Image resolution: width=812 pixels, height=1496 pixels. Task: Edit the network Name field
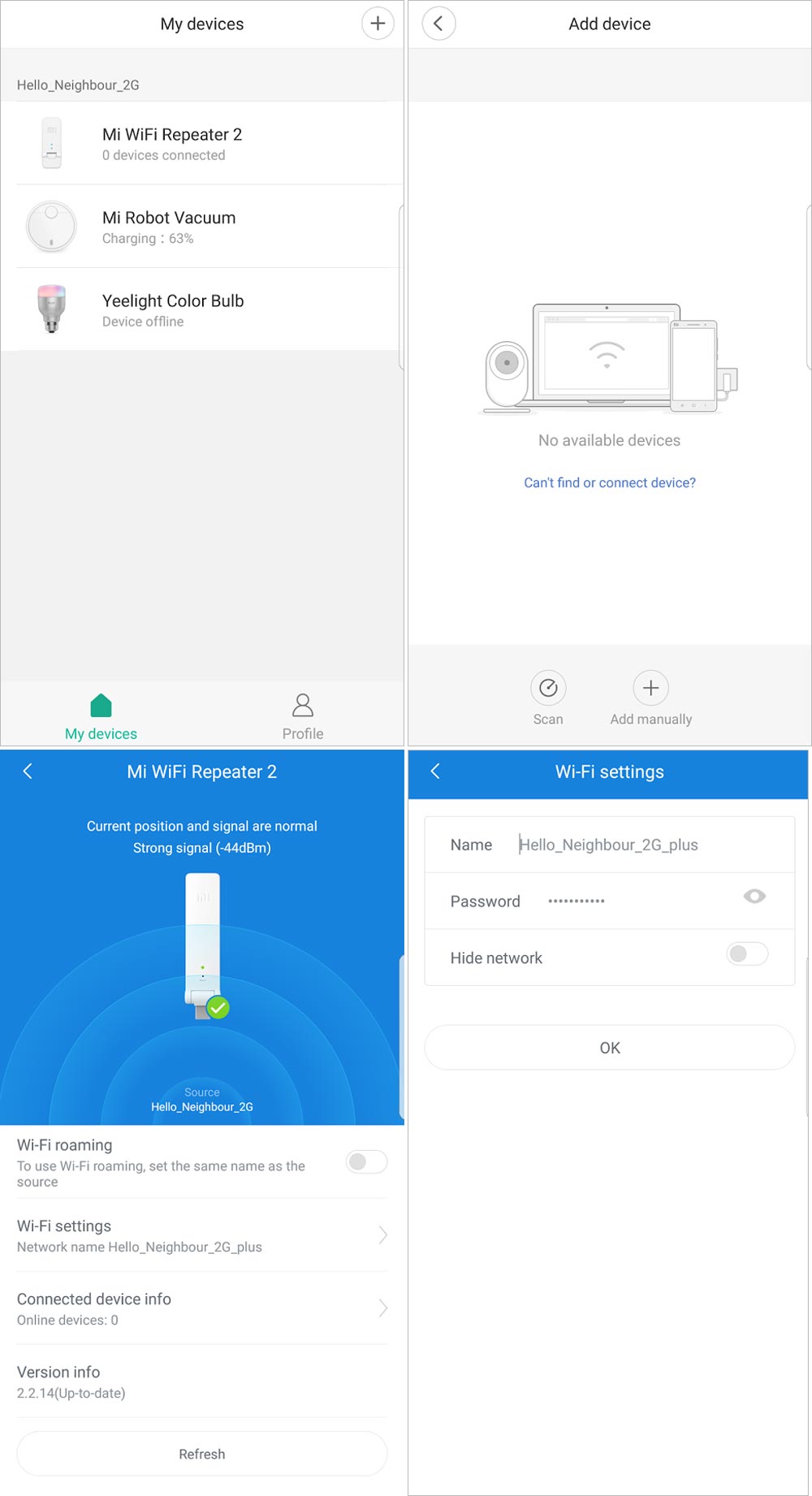pyautogui.click(x=610, y=845)
